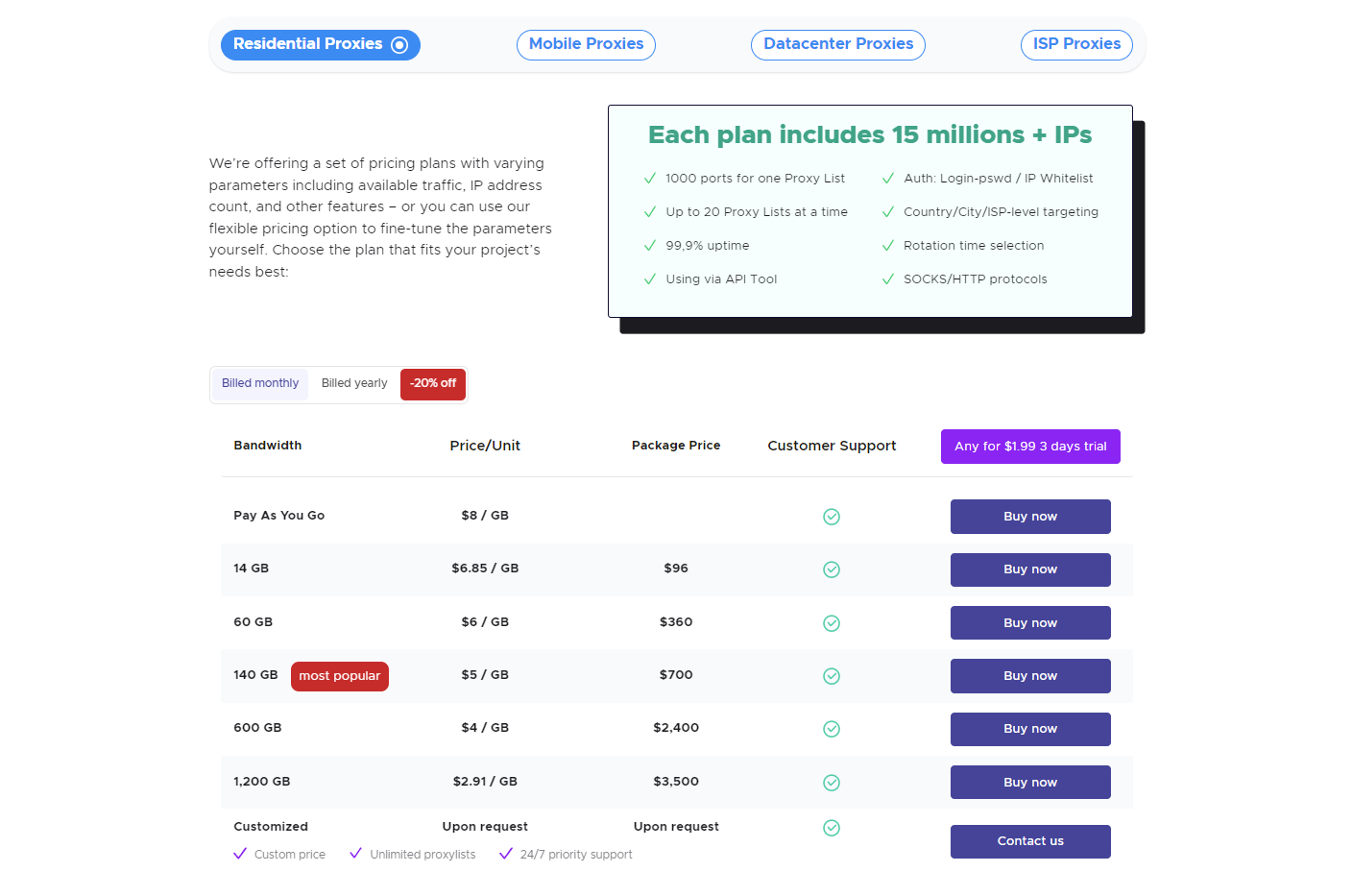Click the checkmark next to SOCKS/HTTP protocols
This screenshot has height=896, width=1352.
(x=887, y=278)
